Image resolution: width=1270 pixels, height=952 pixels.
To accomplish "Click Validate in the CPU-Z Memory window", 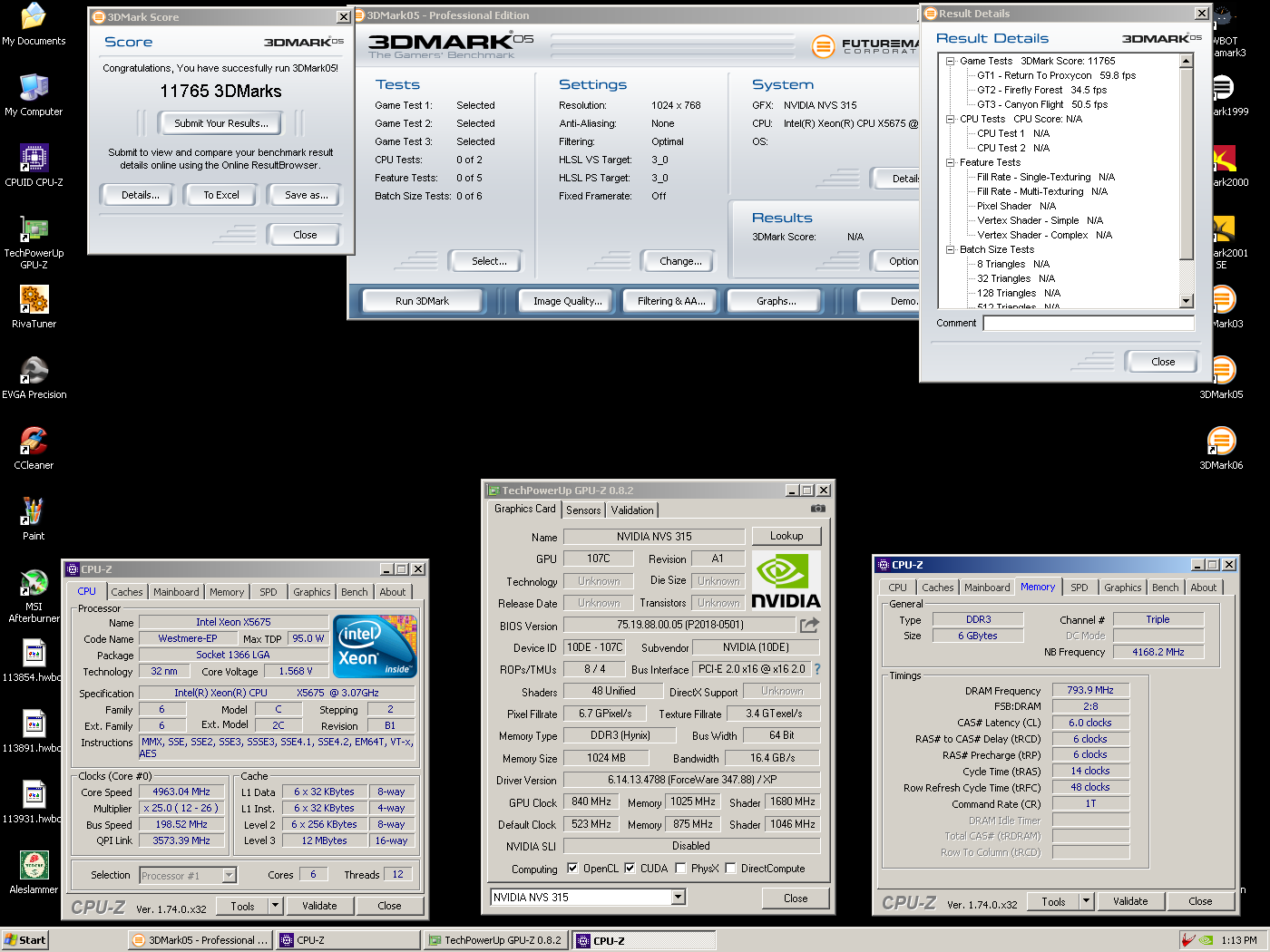I will pyautogui.click(x=1130, y=901).
